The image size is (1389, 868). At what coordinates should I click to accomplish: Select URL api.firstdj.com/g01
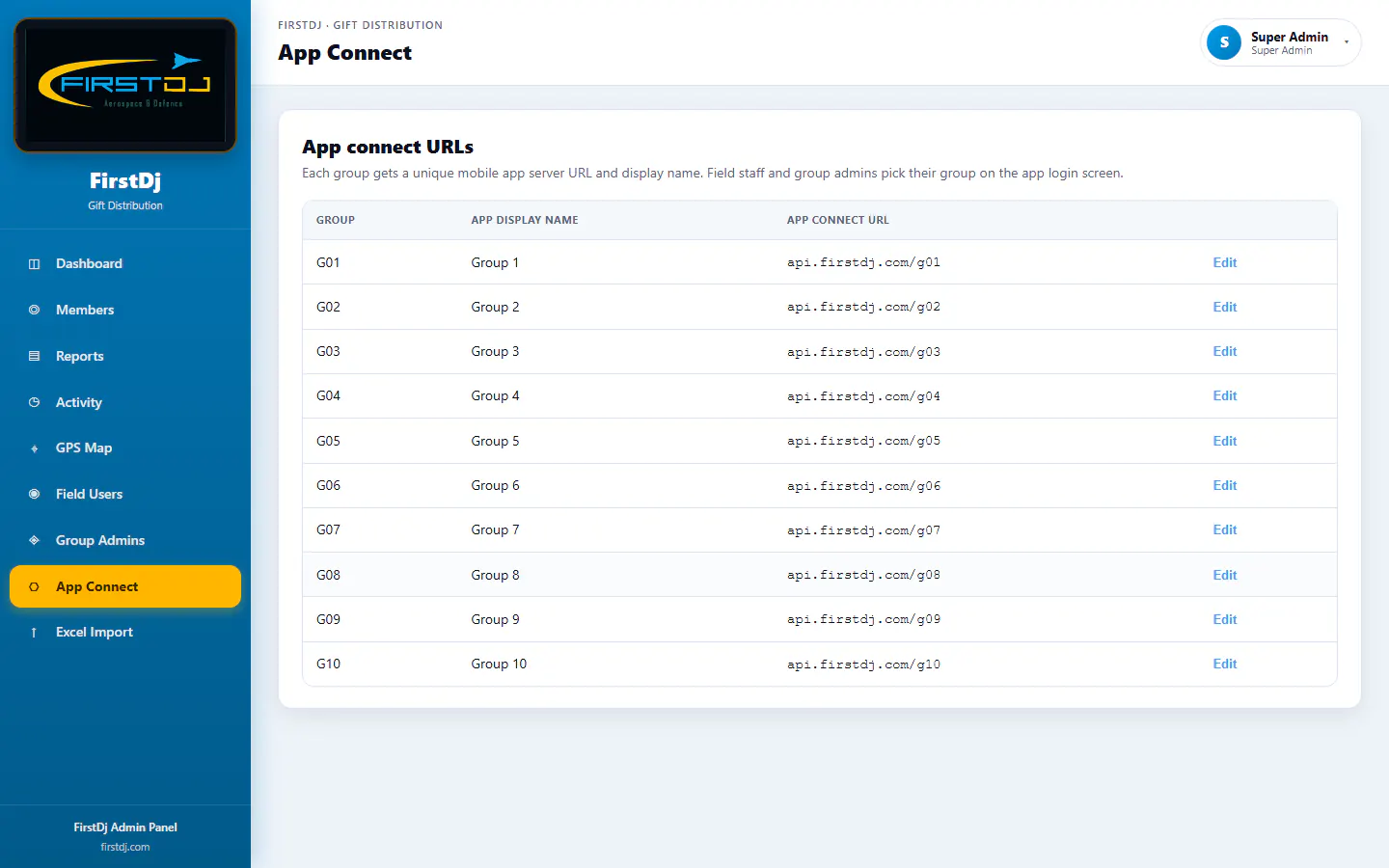click(863, 262)
